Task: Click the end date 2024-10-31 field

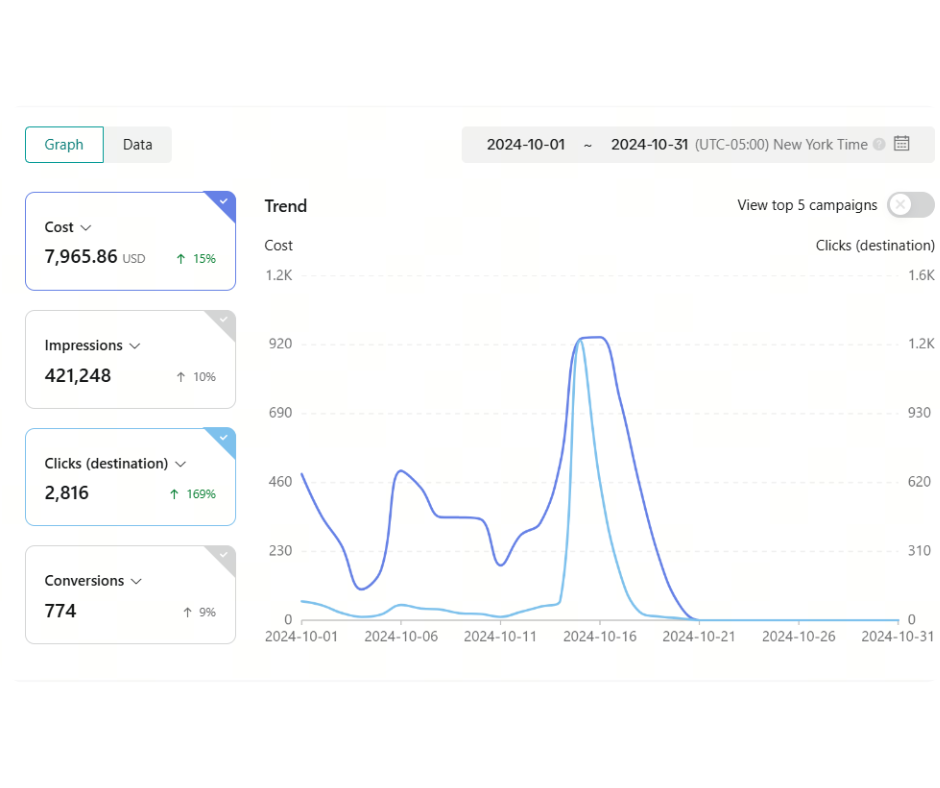Action: pos(649,145)
